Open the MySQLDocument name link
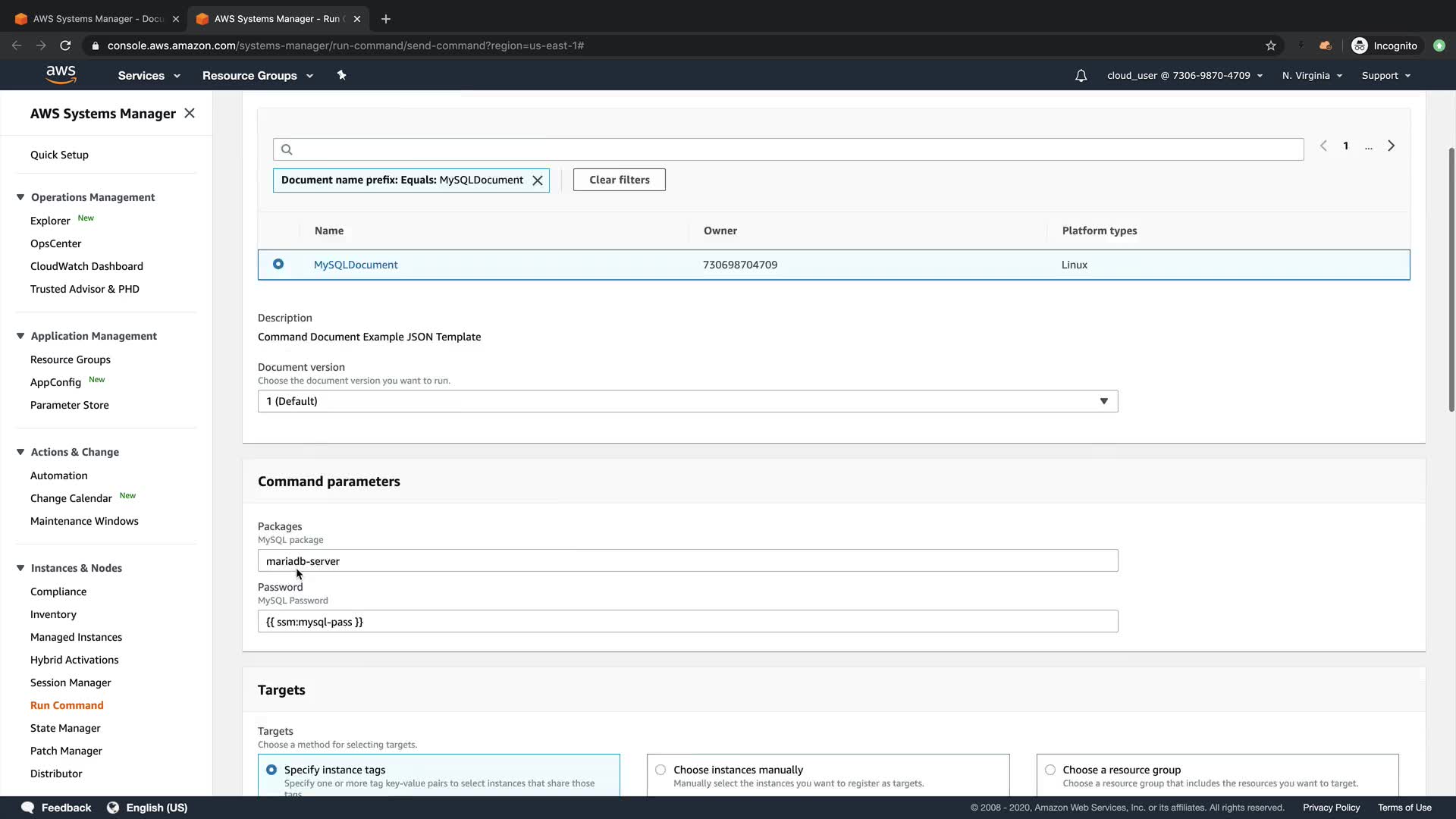Screen dimensions: 1456x819 (x=356, y=265)
